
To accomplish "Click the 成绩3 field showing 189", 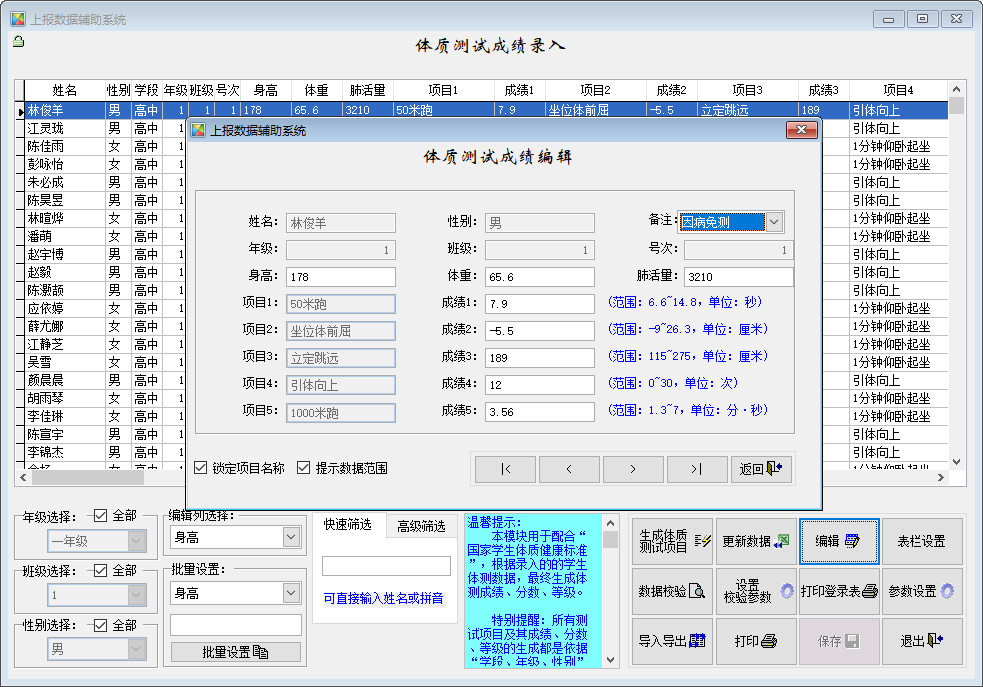I will click(x=540, y=358).
